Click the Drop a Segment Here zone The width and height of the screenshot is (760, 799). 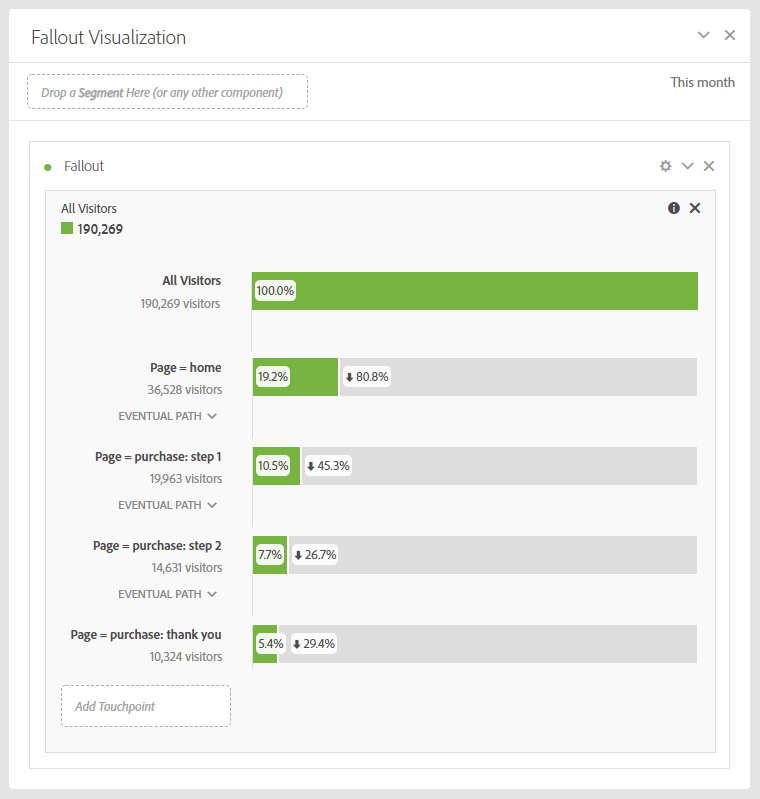click(167, 92)
